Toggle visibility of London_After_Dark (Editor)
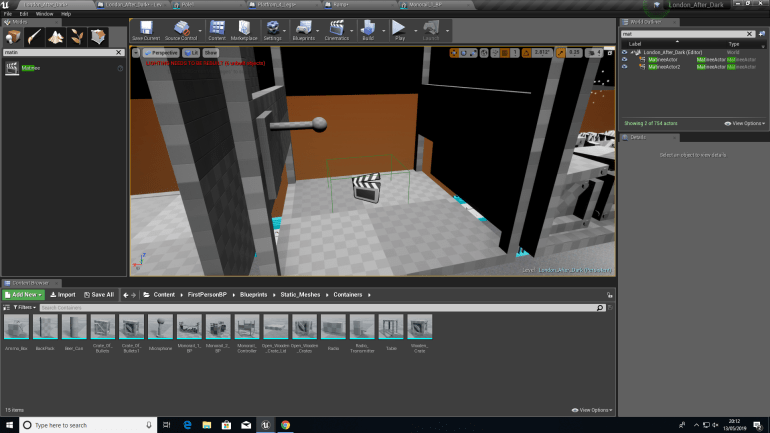 pyautogui.click(x=625, y=52)
